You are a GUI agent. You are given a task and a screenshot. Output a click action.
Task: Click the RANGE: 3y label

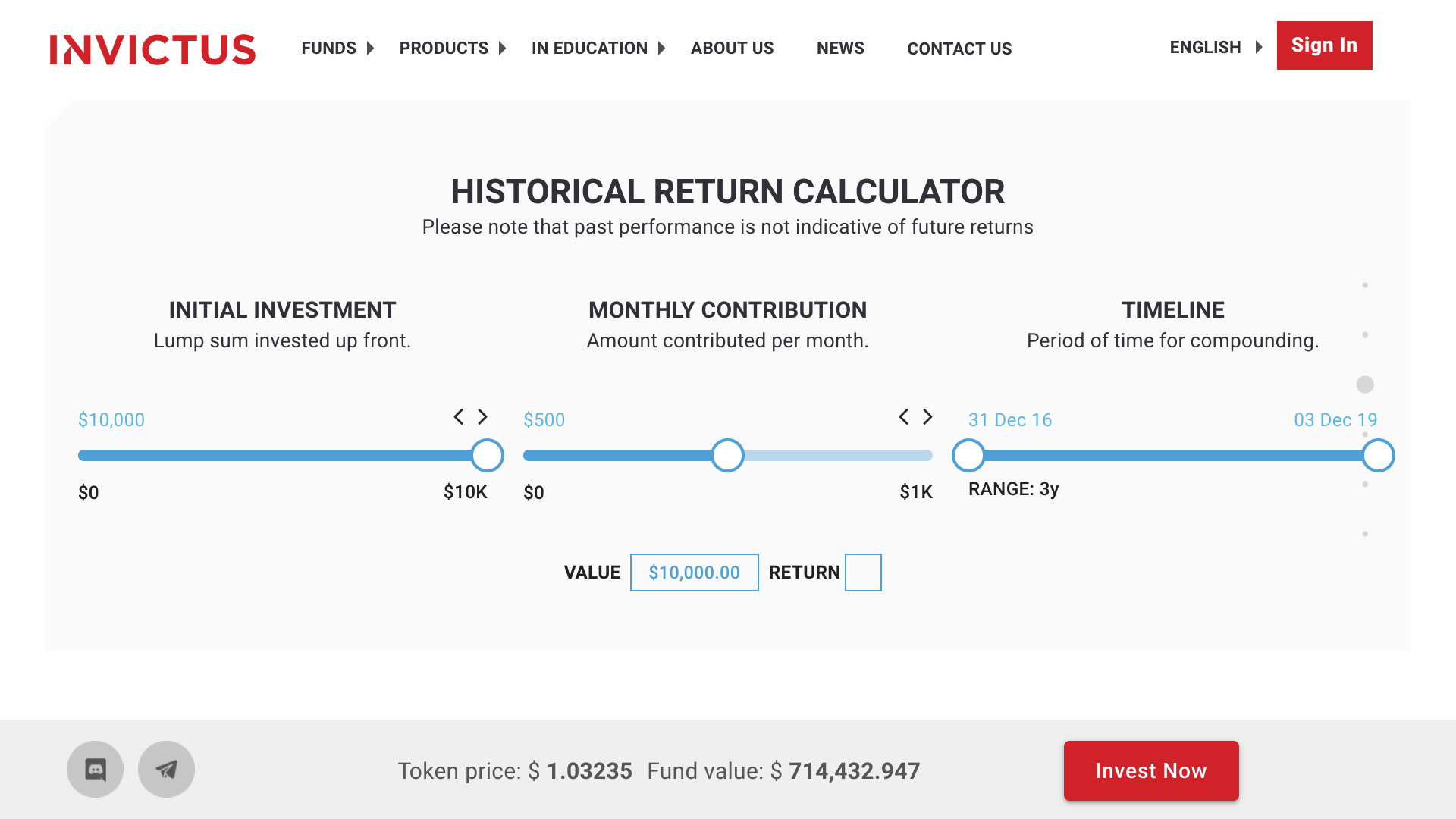1013,489
